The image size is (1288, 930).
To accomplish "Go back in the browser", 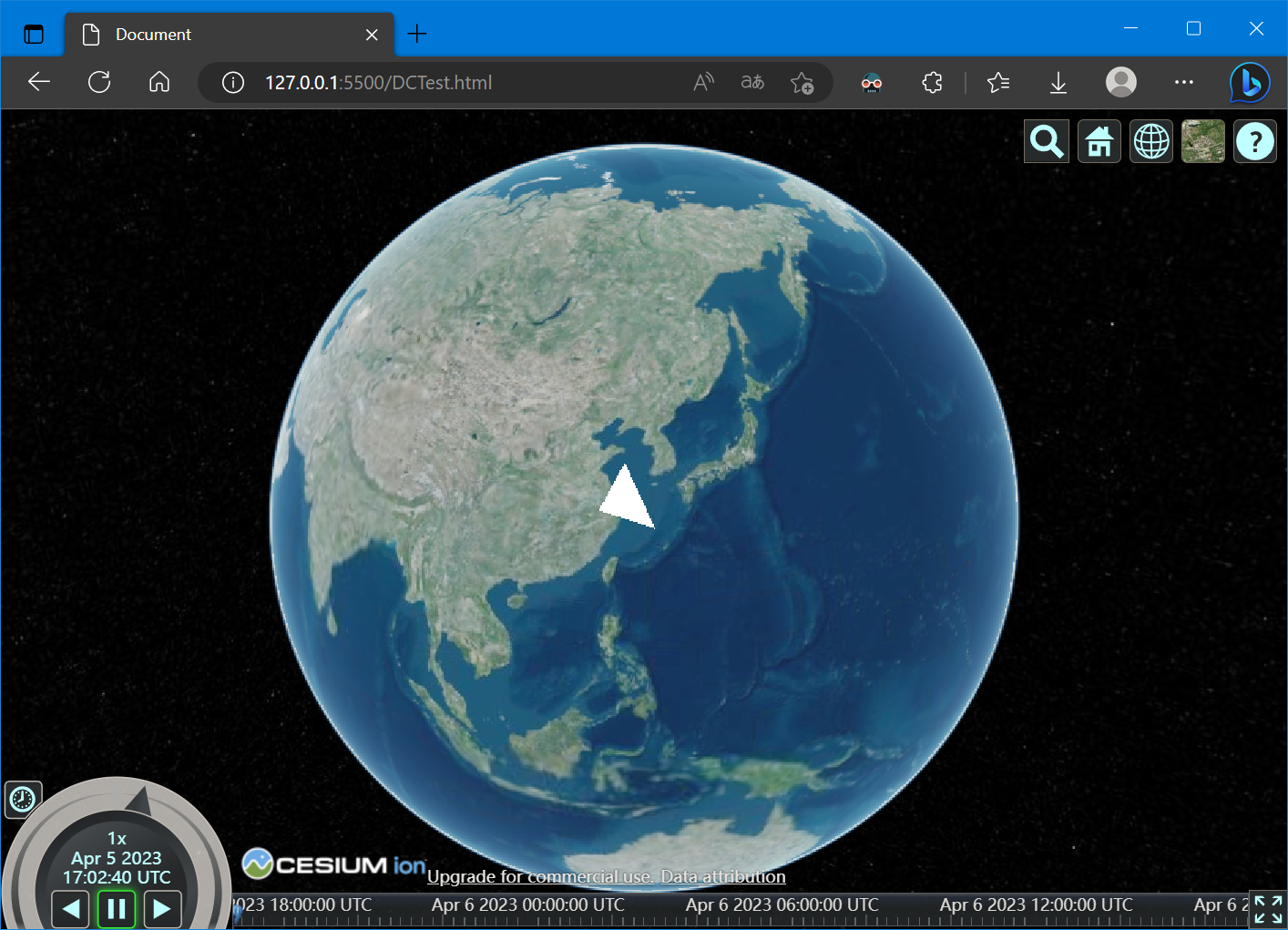I will [39, 83].
